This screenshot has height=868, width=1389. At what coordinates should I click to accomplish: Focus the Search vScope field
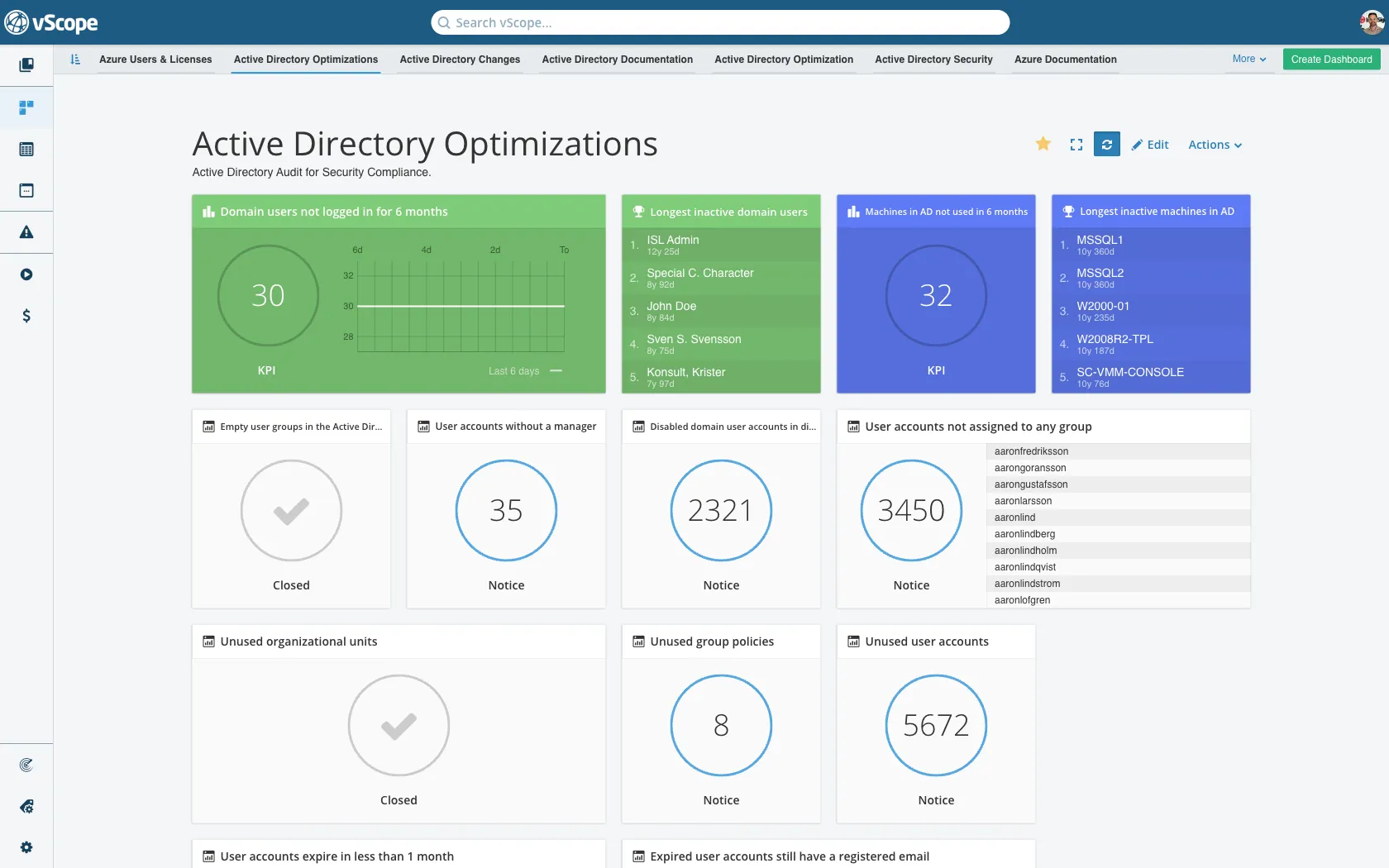click(720, 22)
